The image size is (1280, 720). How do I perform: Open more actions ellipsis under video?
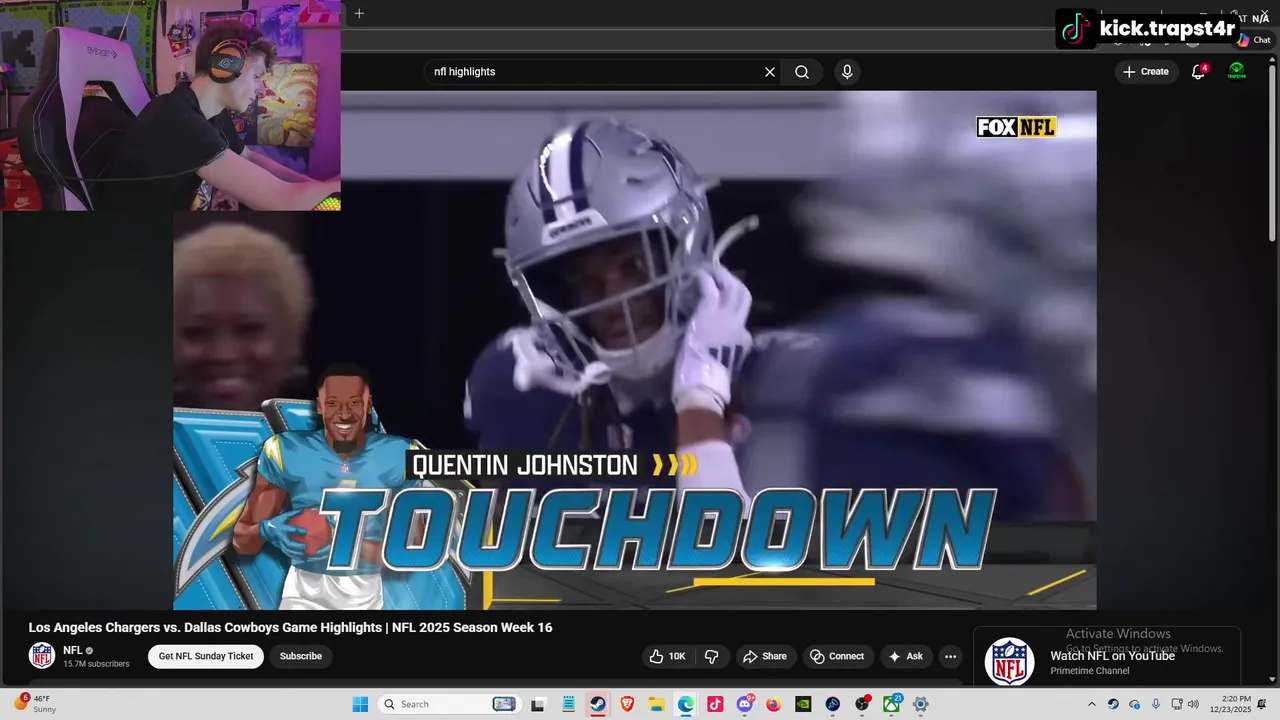pyautogui.click(x=950, y=656)
